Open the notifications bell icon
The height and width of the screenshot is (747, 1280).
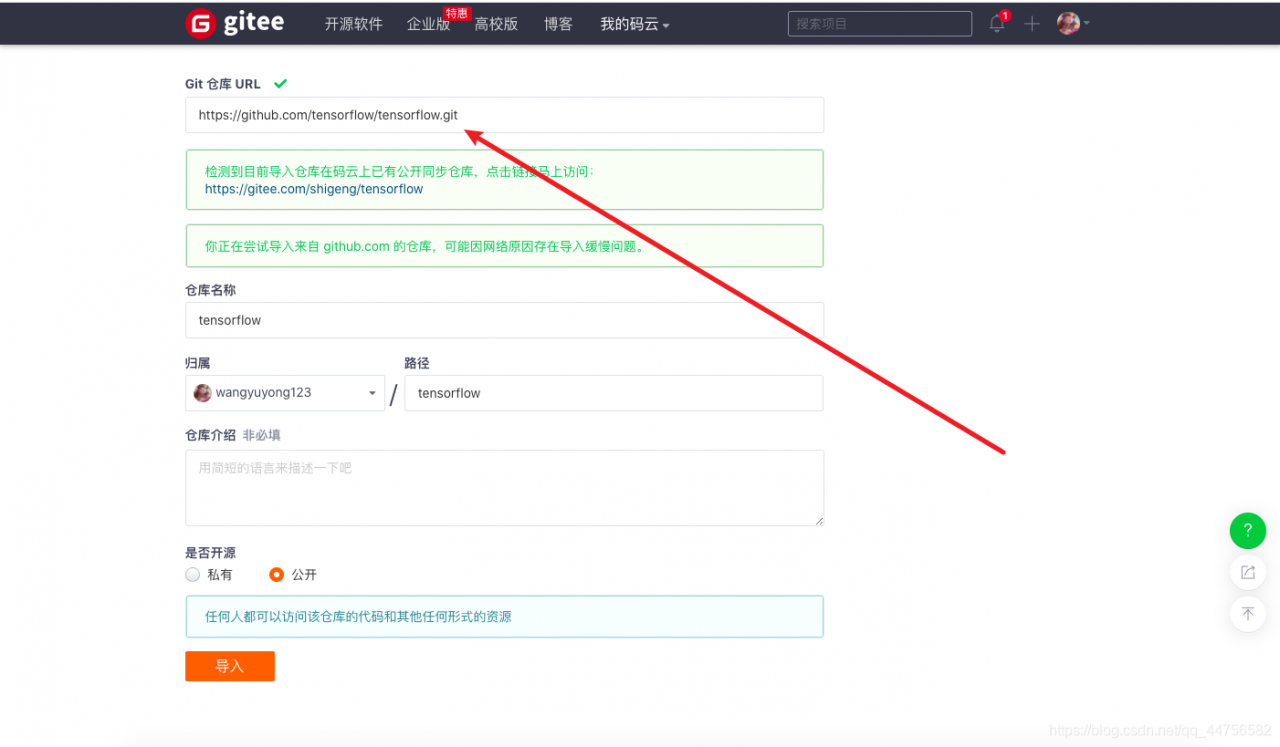click(996, 24)
